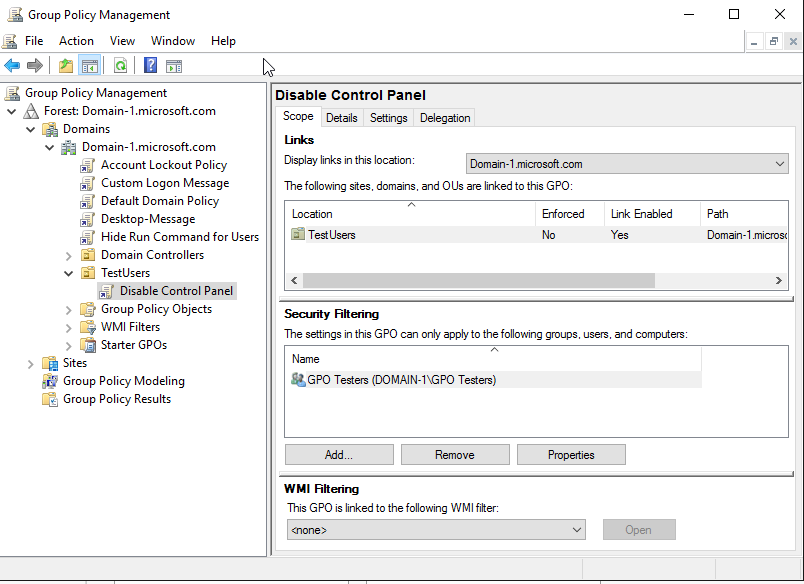
Task: Sort links by the Enforced column header
Action: coord(570,214)
